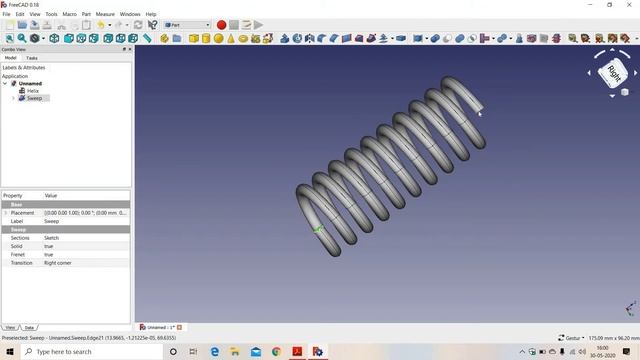Expand the Placement property row

click(5, 213)
